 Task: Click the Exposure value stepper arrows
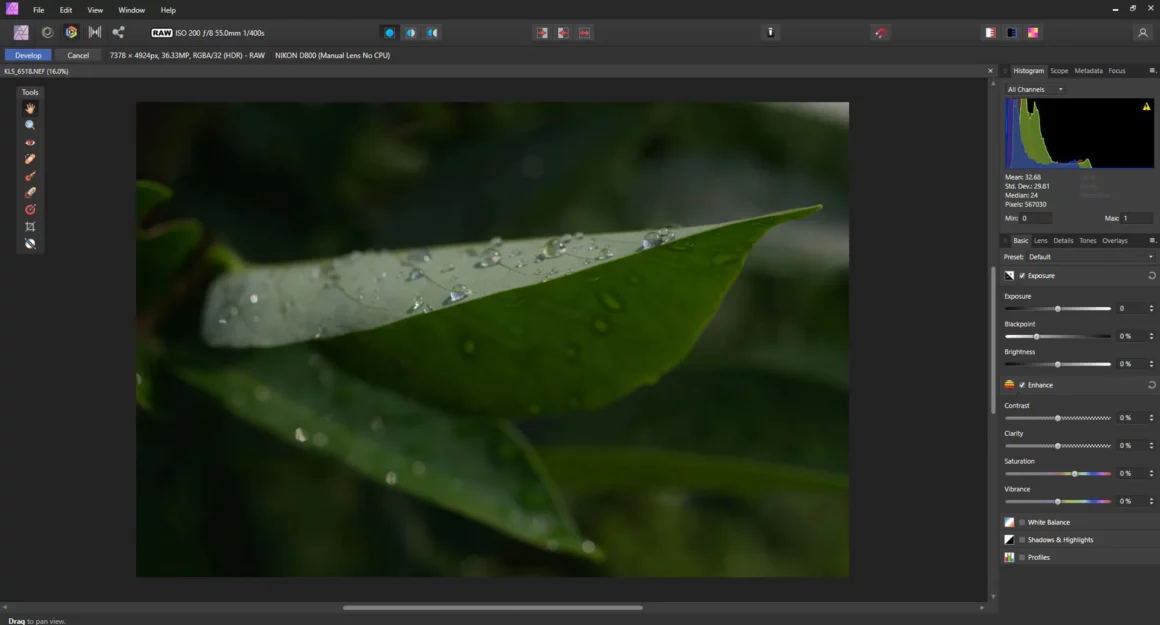coord(1151,308)
